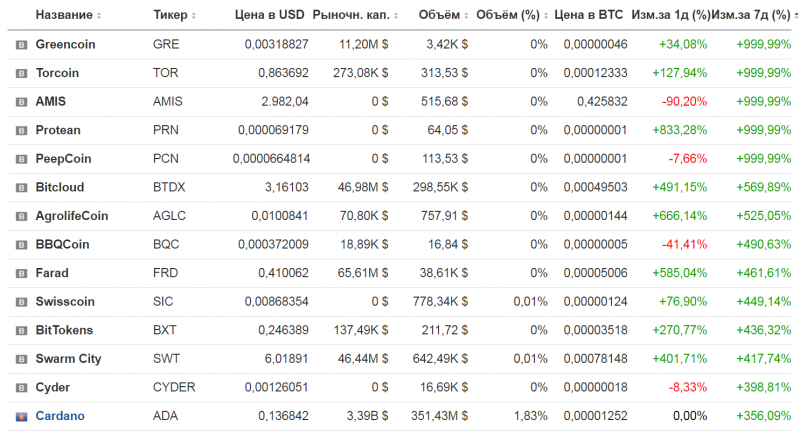Click the Farad coin icon
This screenshot has width=800, height=433.
[21, 273]
